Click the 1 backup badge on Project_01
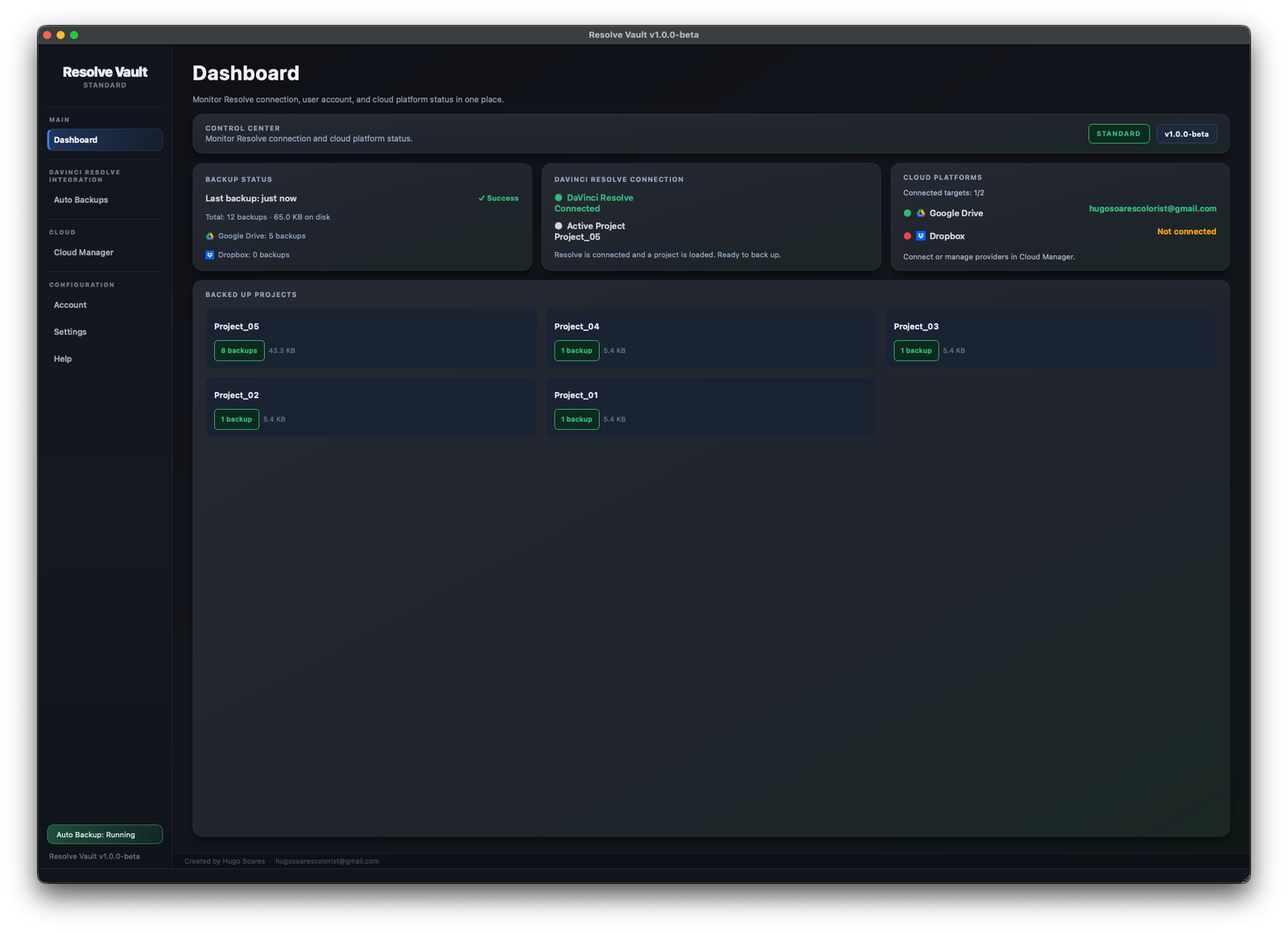1288x933 pixels. point(576,419)
